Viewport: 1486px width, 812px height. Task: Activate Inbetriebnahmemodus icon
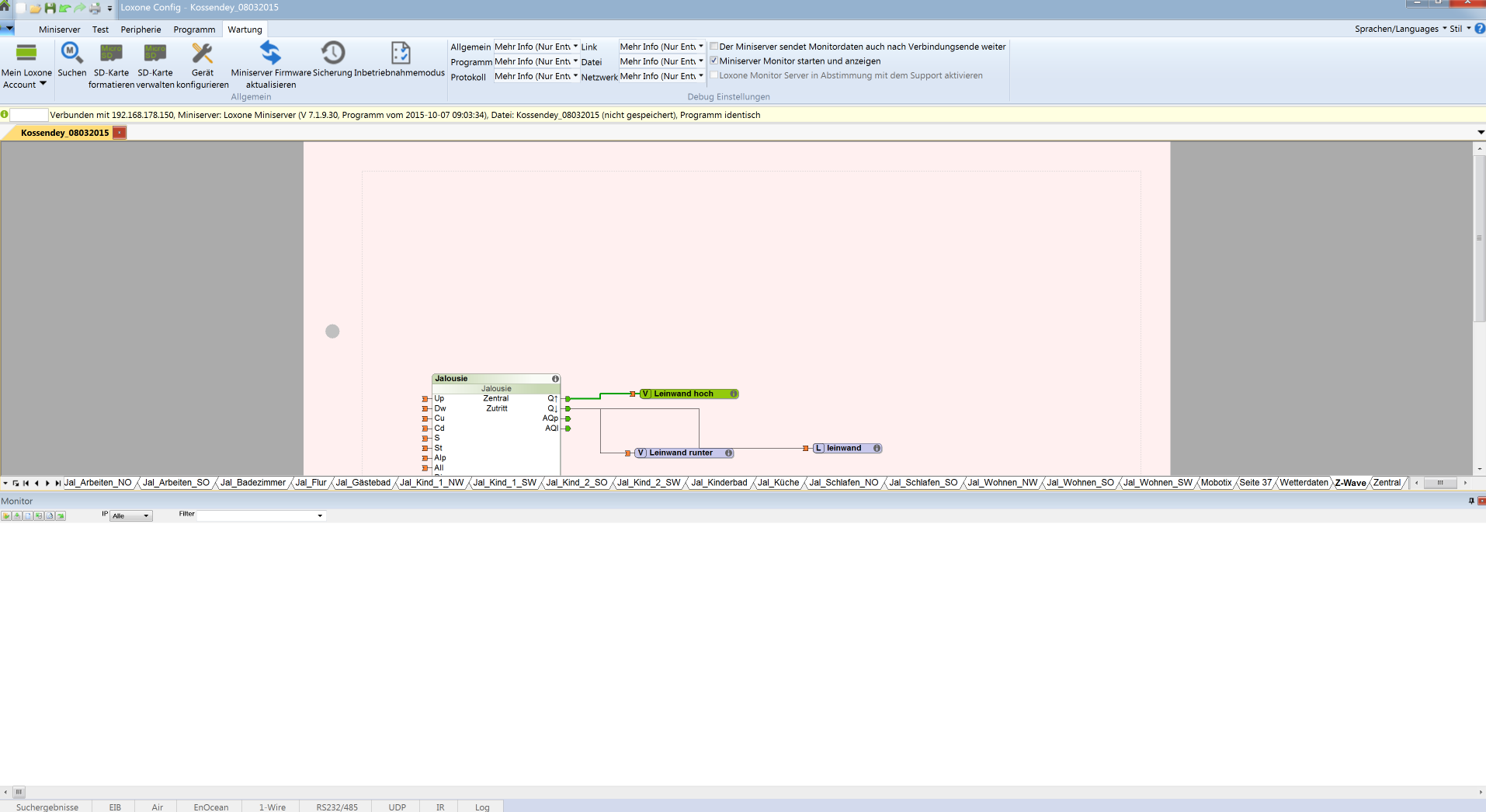point(400,54)
